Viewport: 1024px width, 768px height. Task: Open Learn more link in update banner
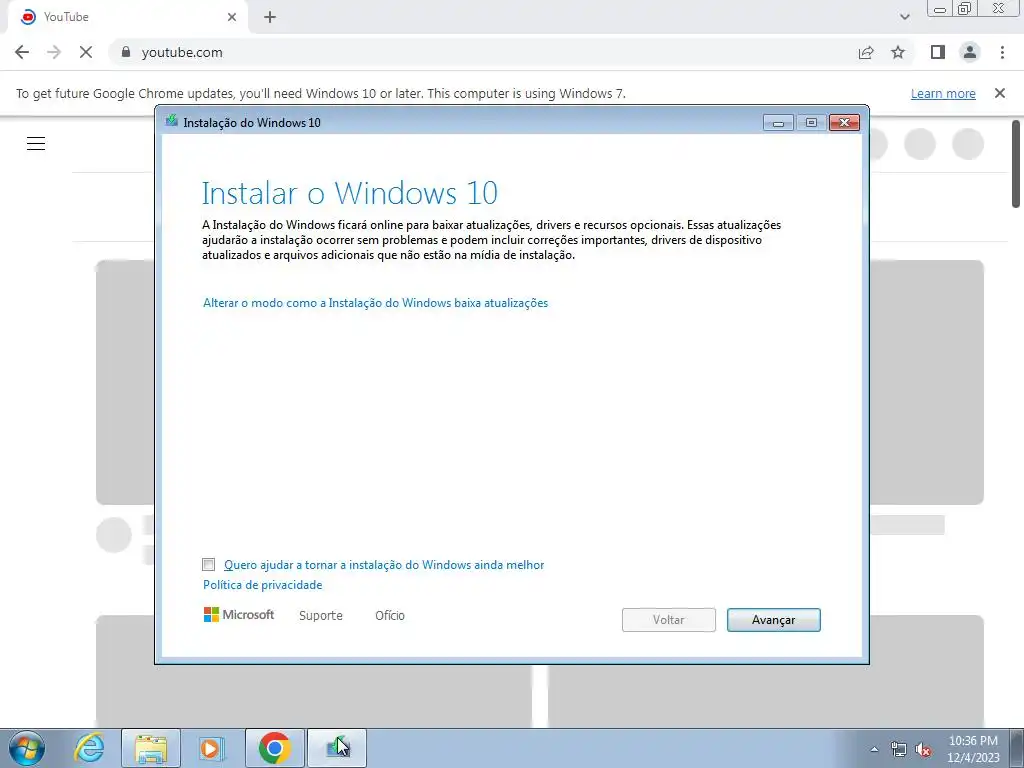(x=943, y=93)
